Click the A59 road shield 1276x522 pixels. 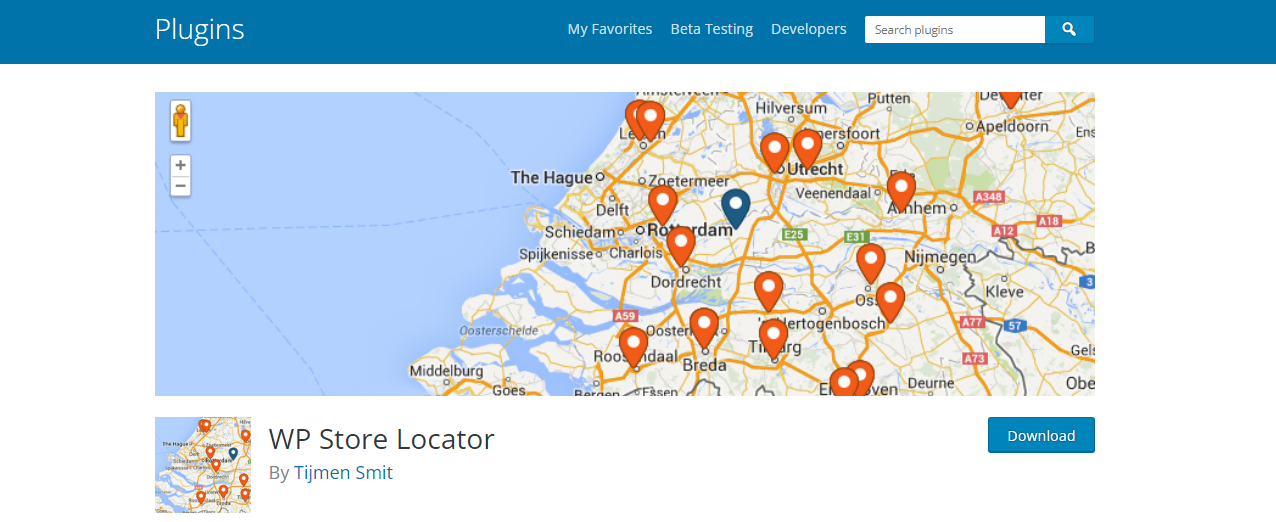click(x=625, y=316)
